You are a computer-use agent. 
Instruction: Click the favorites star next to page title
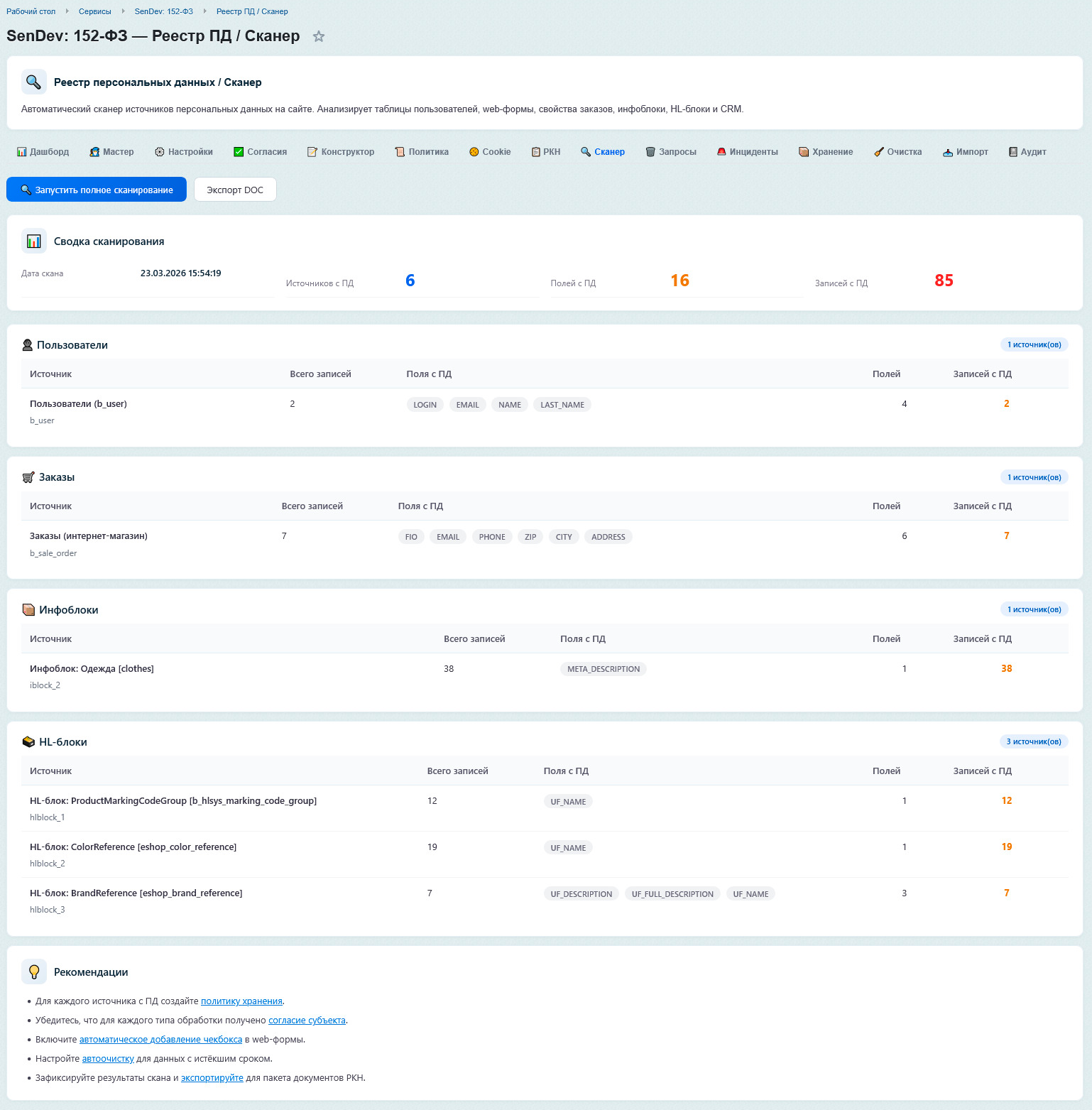pyautogui.click(x=319, y=36)
